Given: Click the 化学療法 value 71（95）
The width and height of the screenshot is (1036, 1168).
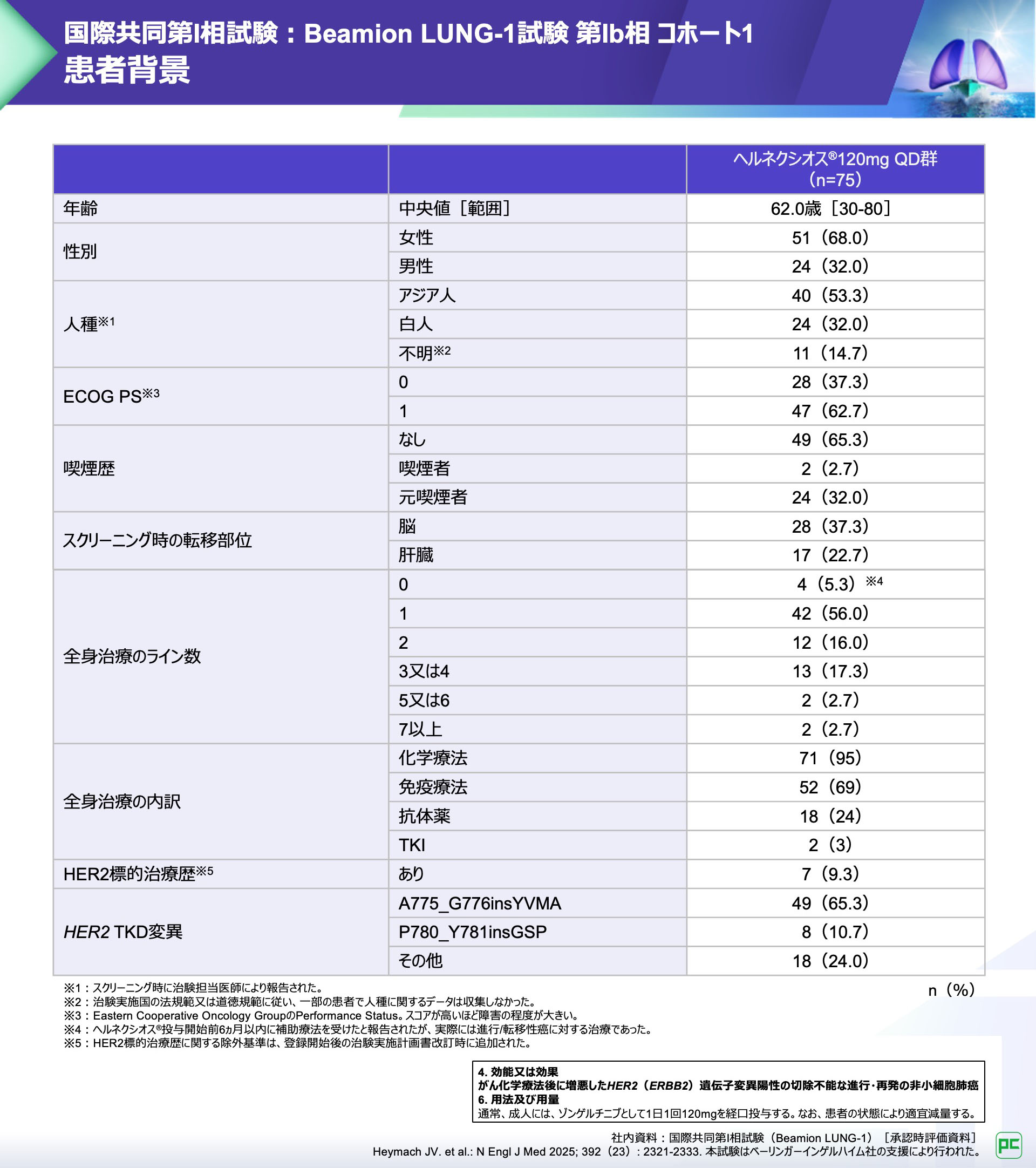Looking at the screenshot, I should (x=830, y=758).
